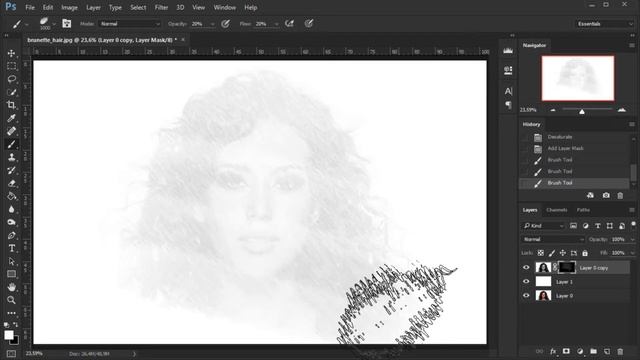
Task: Create new adjustment layer icon
Action: (580, 351)
